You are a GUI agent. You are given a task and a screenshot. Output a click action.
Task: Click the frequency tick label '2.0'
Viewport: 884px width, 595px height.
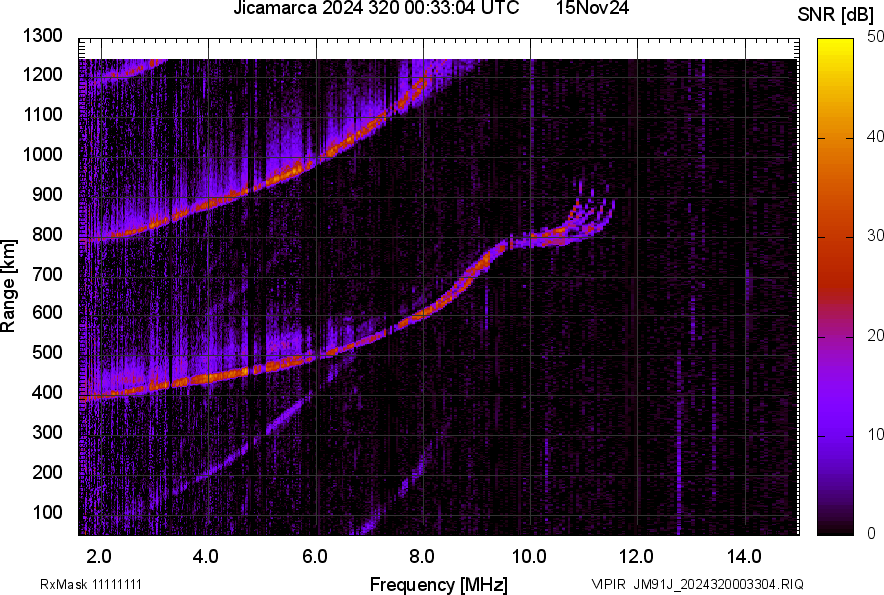coord(99,557)
